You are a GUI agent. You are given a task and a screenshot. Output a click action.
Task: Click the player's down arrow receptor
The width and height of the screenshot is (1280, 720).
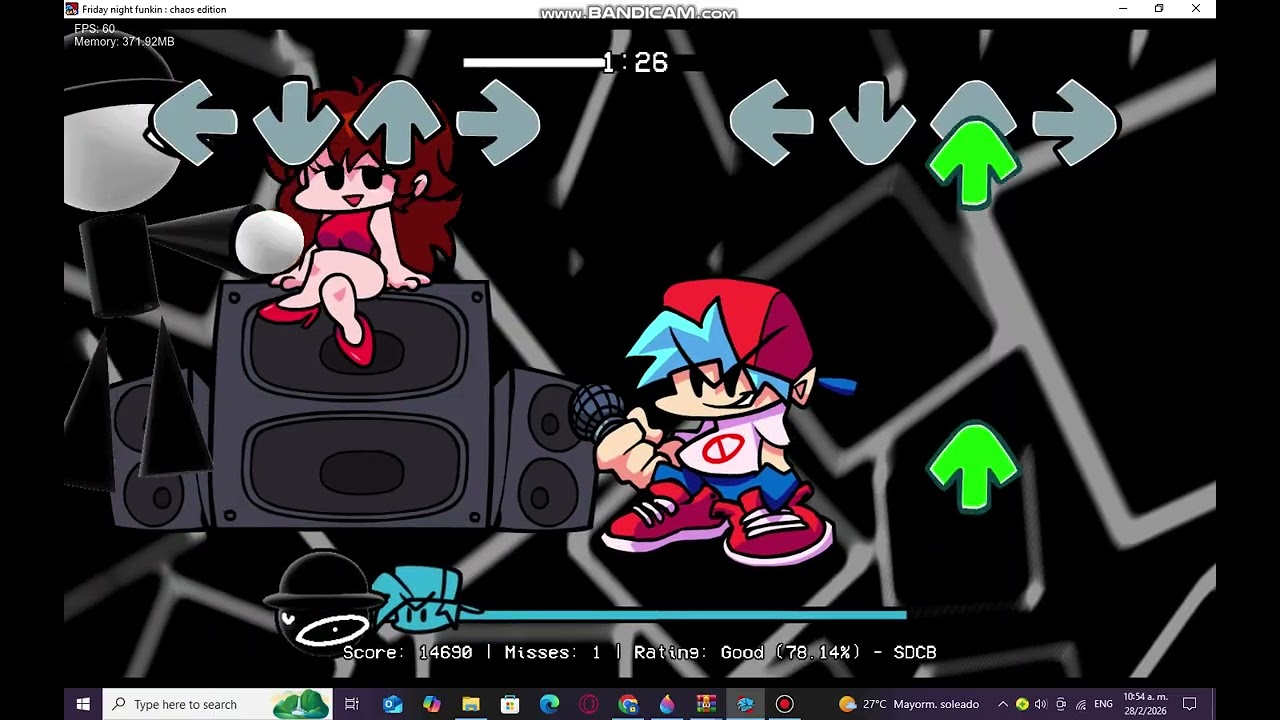[x=872, y=122]
